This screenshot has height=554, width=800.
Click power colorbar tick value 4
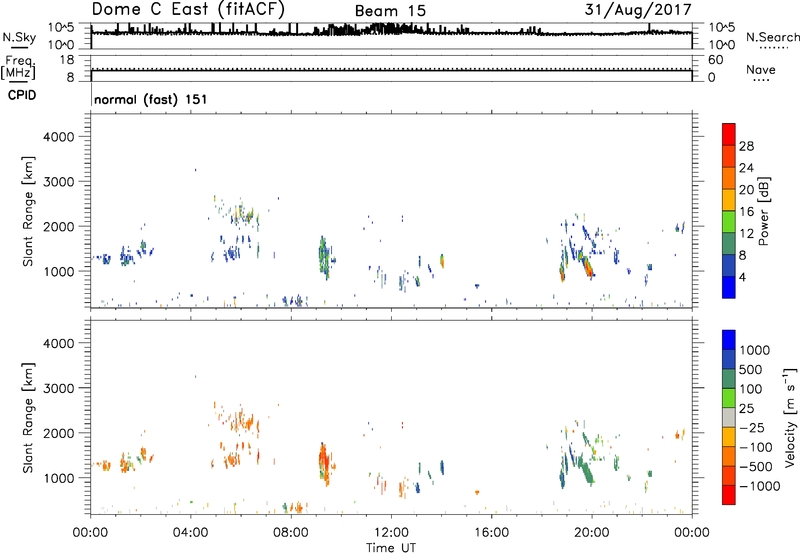point(742,277)
